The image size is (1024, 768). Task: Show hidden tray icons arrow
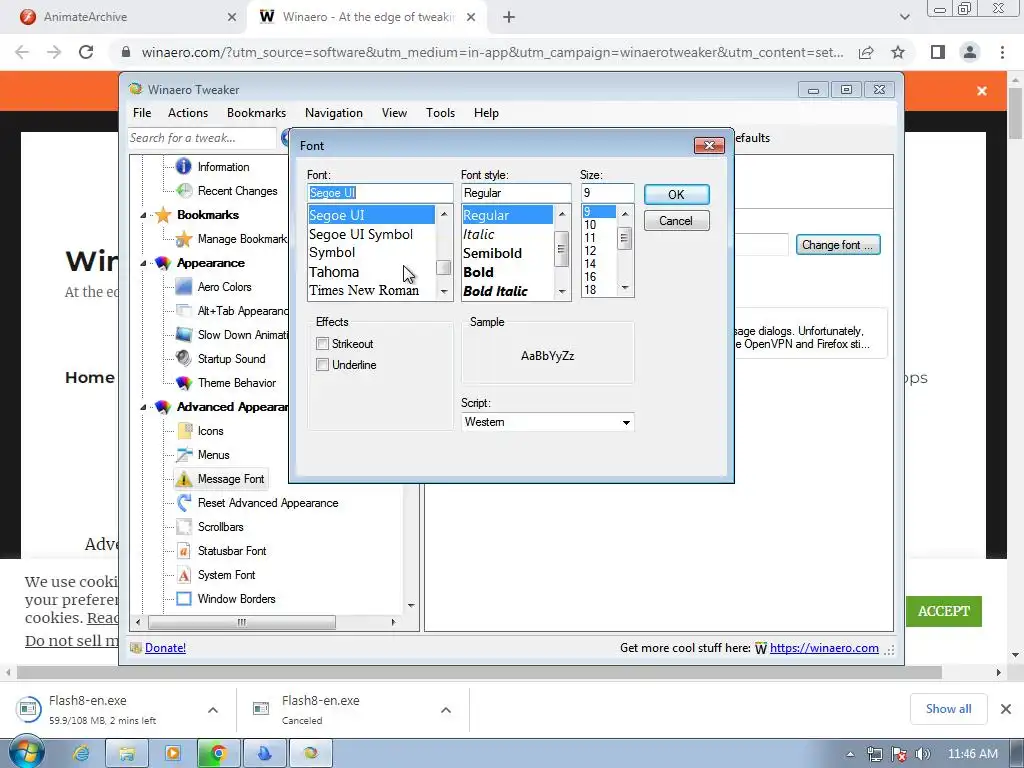pos(850,754)
